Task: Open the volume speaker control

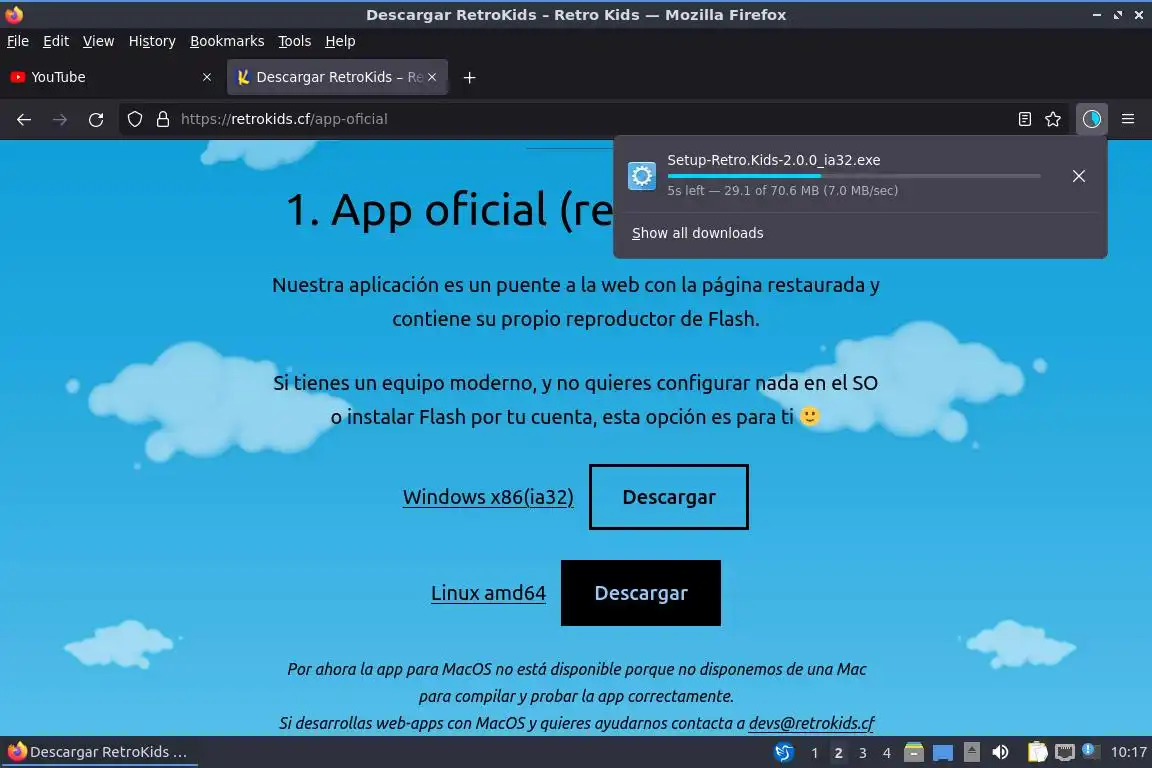Action: [1000, 752]
